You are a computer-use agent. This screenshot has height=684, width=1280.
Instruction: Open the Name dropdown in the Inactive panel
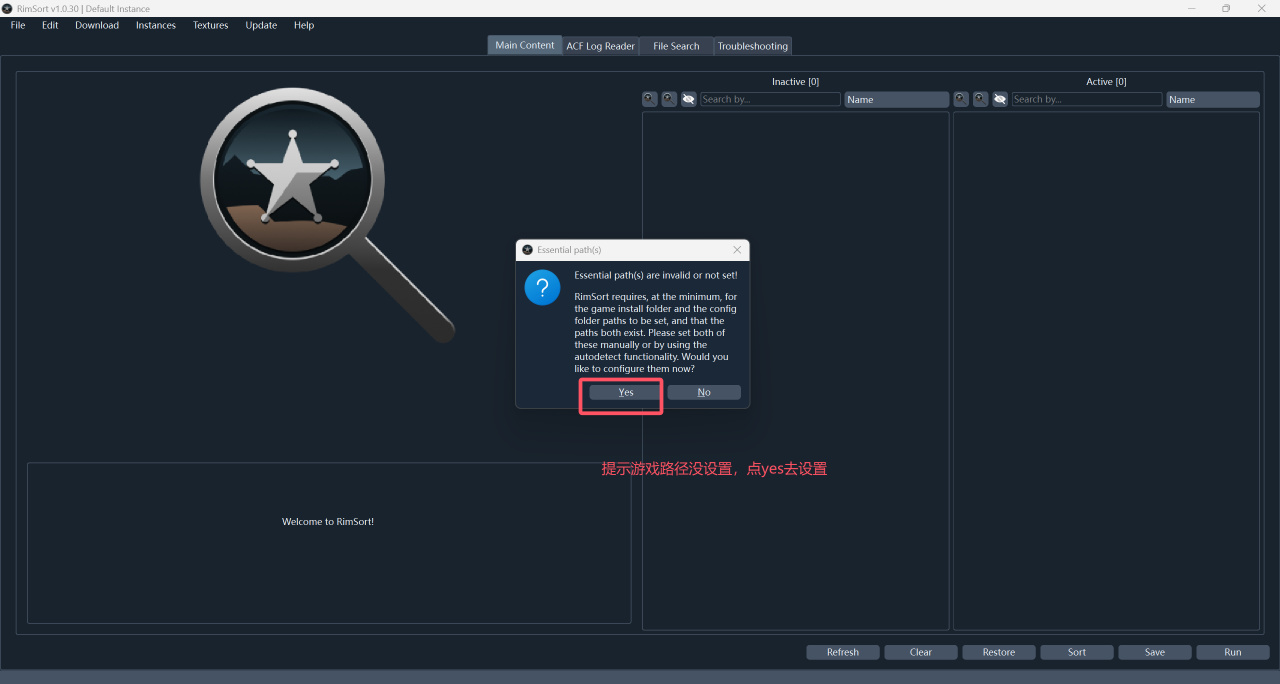coord(896,99)
